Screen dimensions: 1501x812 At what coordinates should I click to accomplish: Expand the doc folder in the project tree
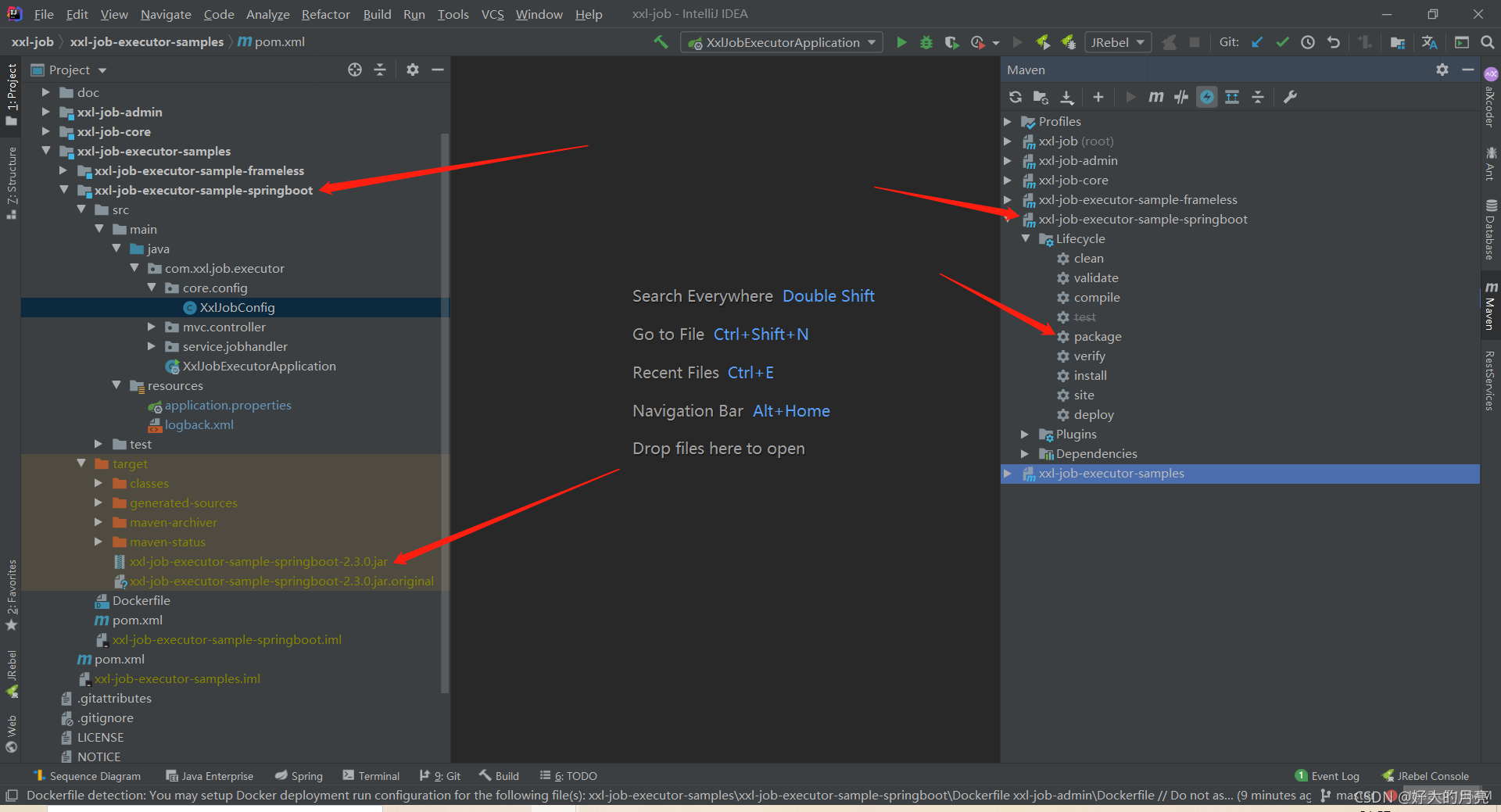tap(46, 92)
